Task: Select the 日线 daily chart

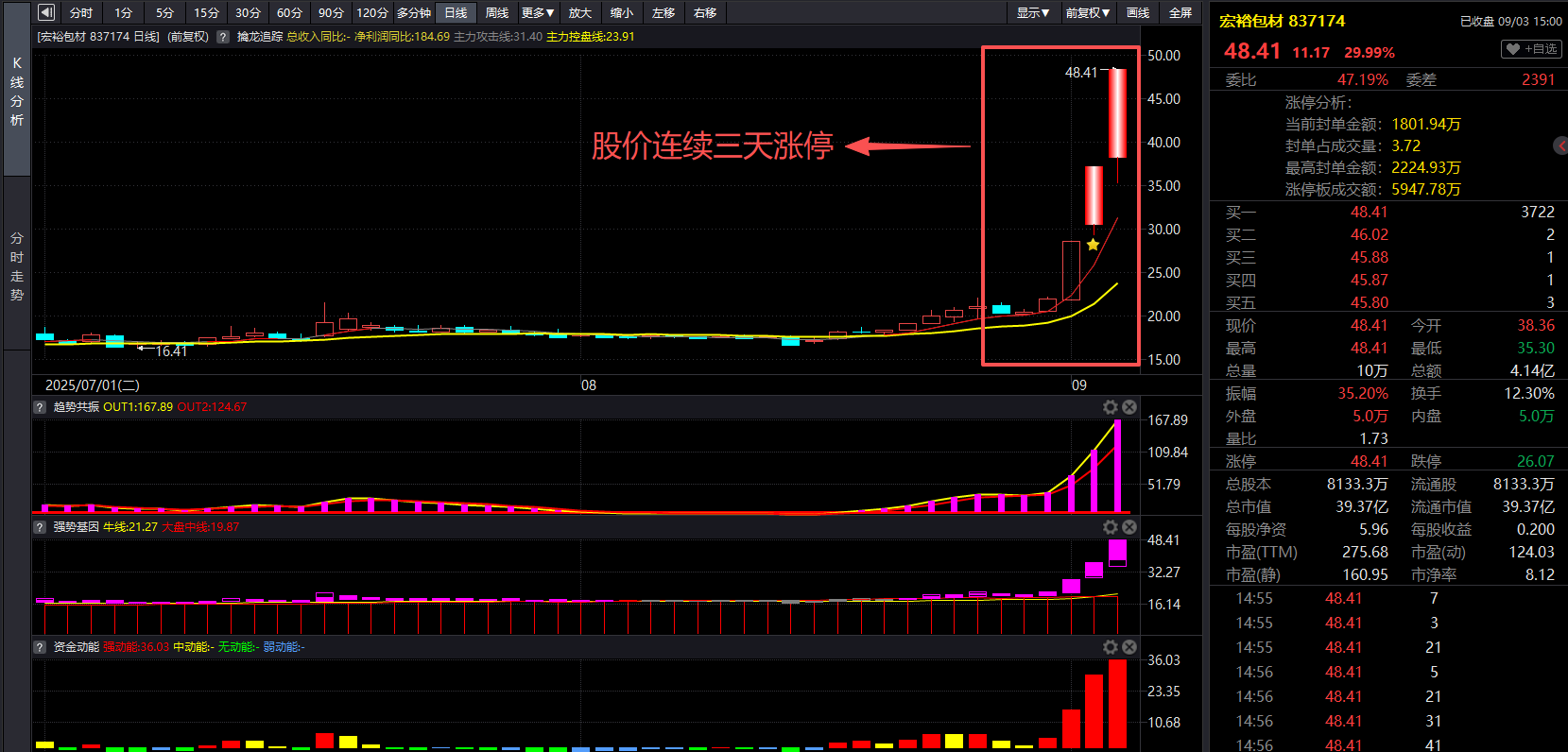Action: pos(457,12)
